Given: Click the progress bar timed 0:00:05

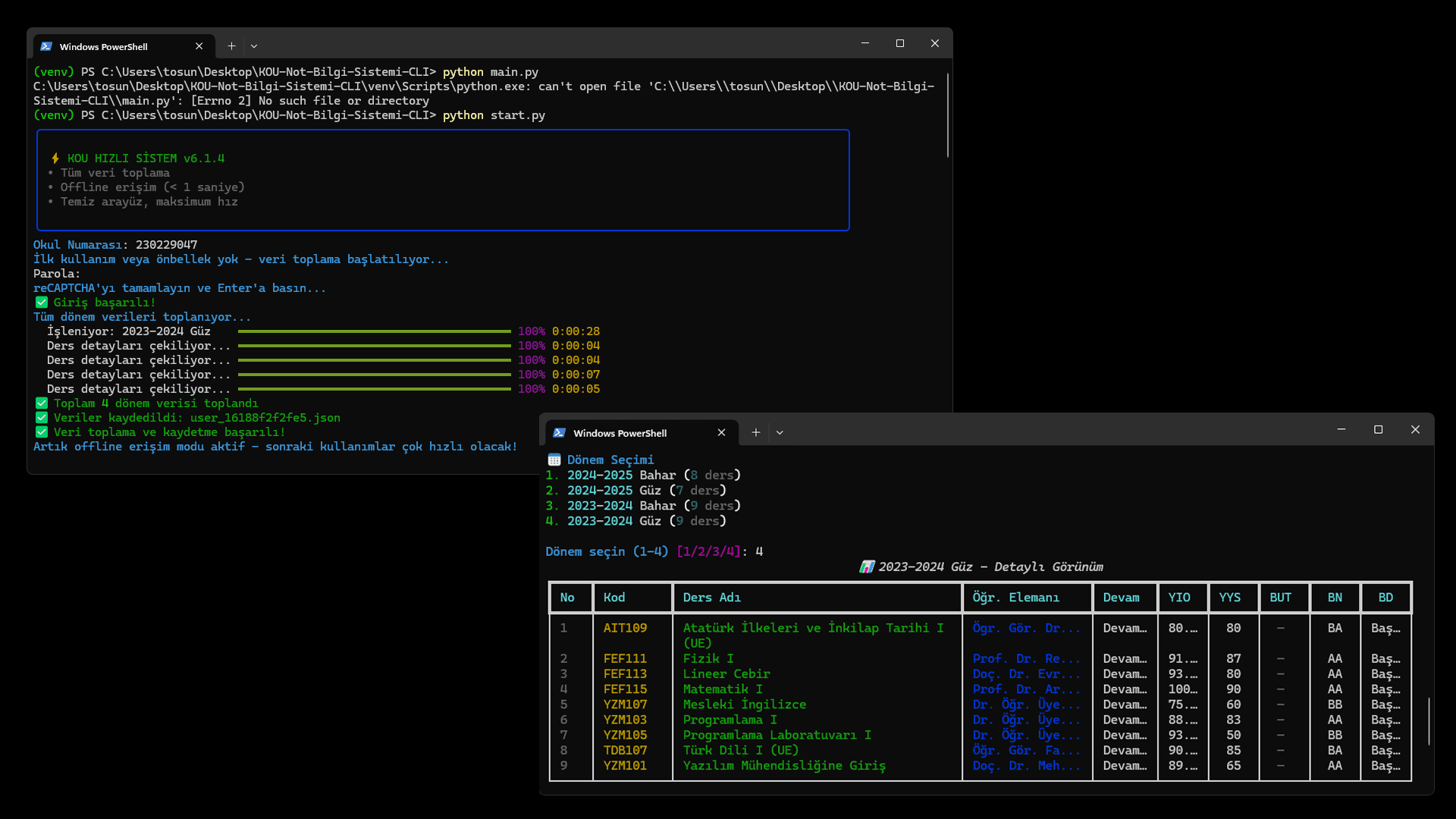Looking at the screenshot, I should point(374,389).
